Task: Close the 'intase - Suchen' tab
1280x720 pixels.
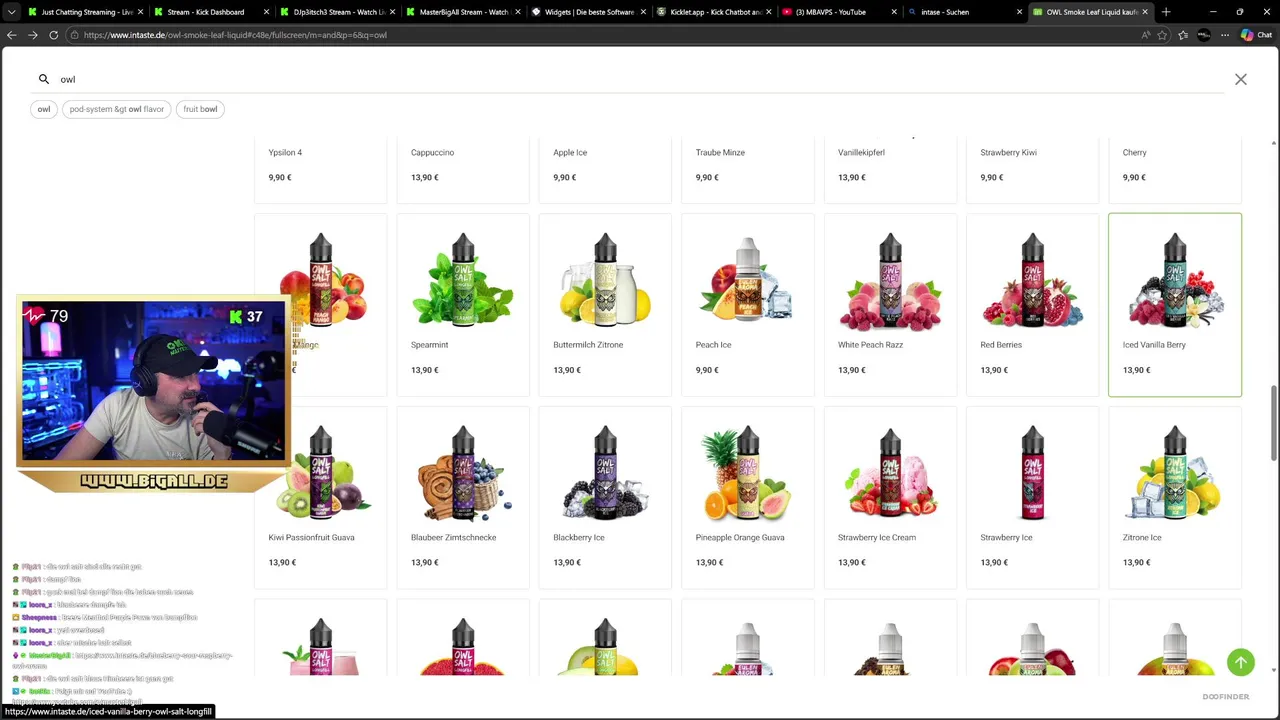Action: [1019, 12]
